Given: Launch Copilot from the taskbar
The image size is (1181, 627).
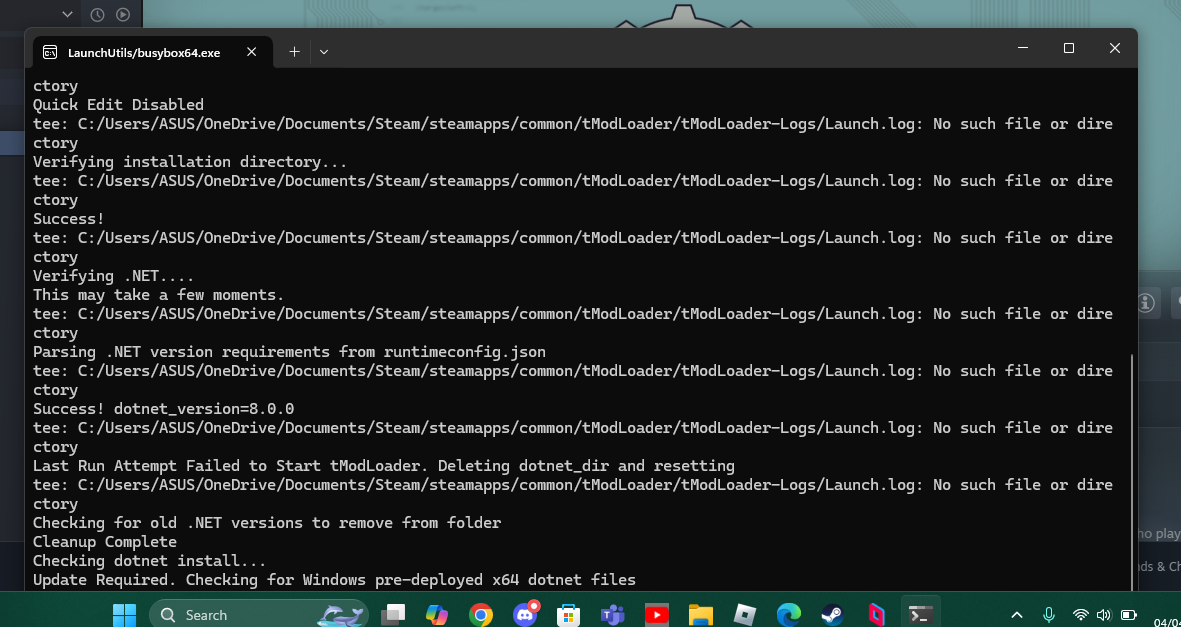Looking at the screenshot, I should click(436, 614).
